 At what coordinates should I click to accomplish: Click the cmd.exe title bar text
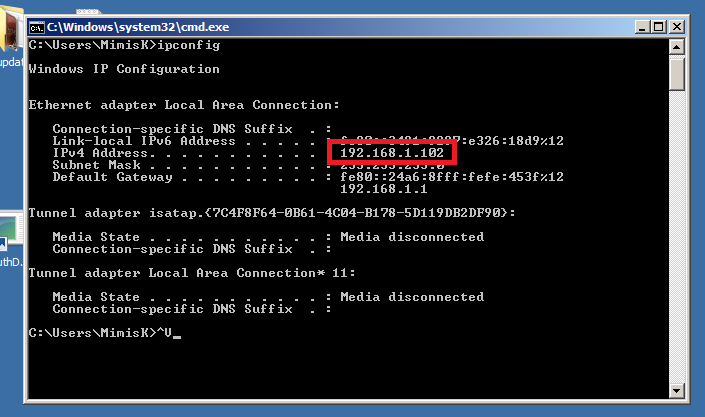click(138, 27)
